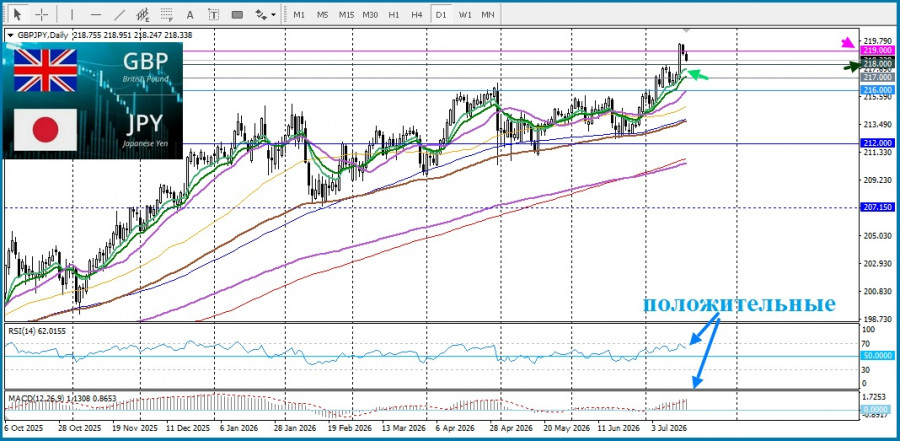Screen dimensions: 900x441
Task: Switch to the M1 timeframe
Action: pyautogui.click(x=299, y=15)
